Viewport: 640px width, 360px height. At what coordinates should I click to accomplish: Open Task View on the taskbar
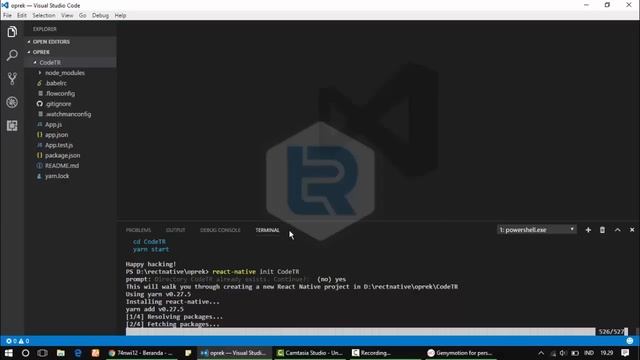42,353
